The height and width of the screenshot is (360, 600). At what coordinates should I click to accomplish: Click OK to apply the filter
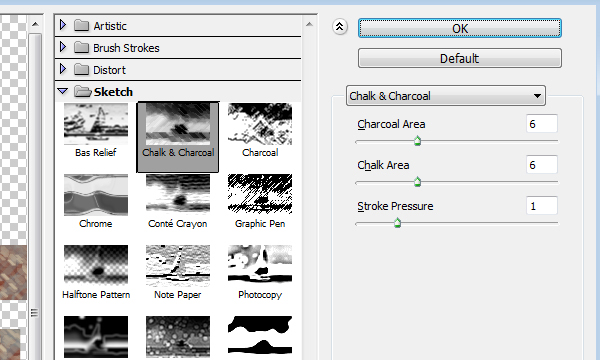(460, 28)
